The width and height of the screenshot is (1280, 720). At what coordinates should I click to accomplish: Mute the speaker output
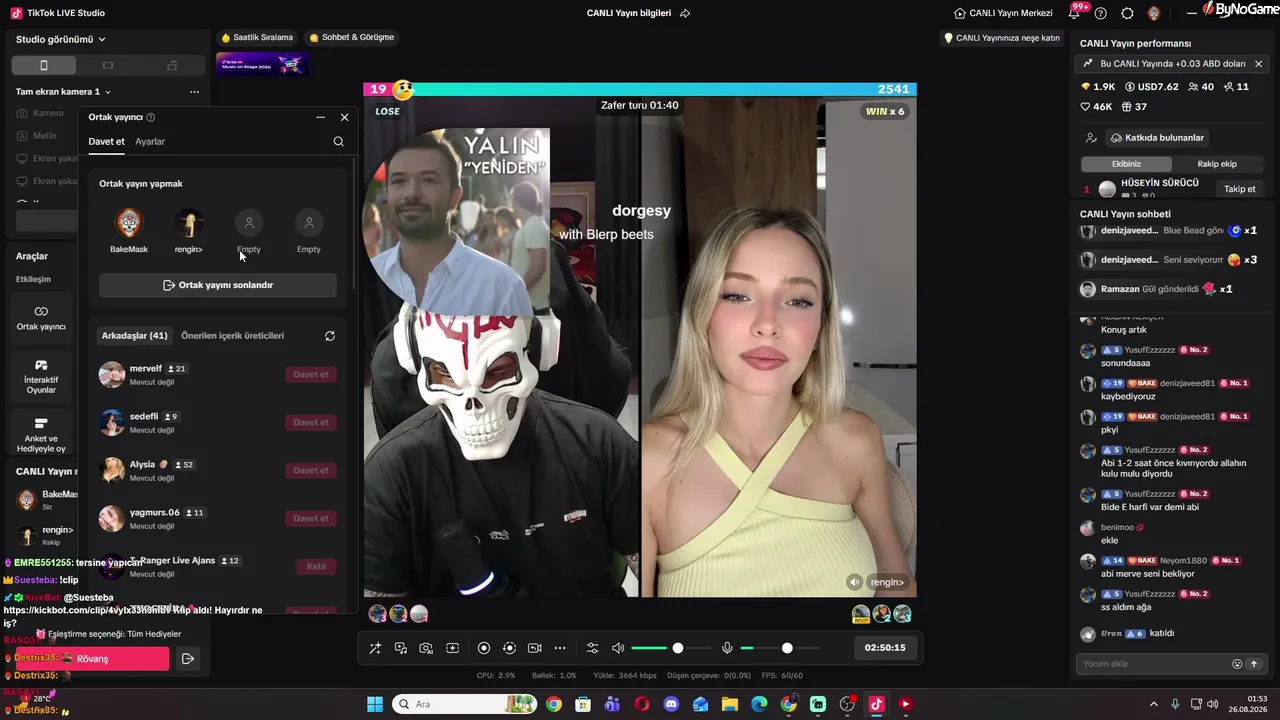pyautogui.click(x=618, y=648)
